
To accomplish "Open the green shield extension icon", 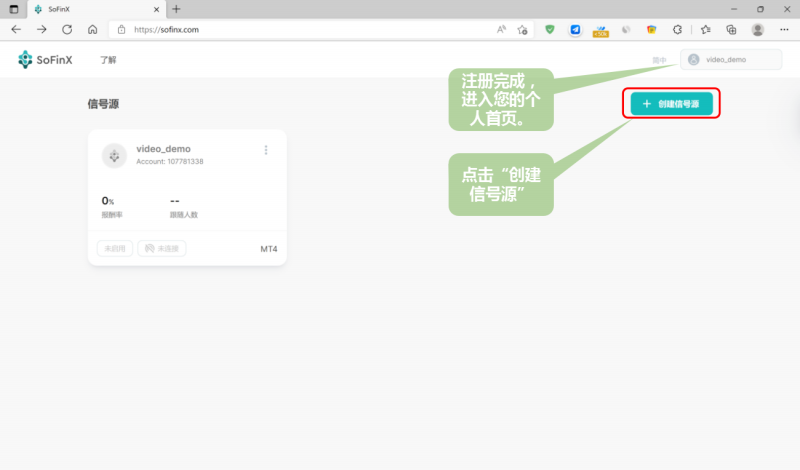I will click(549, 30).
